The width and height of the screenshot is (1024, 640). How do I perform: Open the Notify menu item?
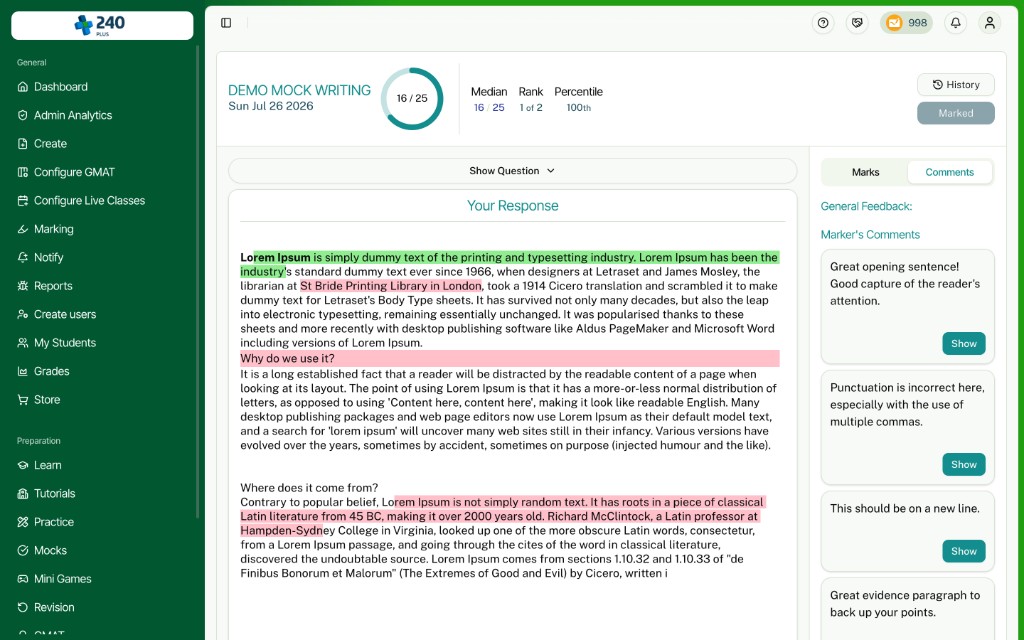[48, 257]
